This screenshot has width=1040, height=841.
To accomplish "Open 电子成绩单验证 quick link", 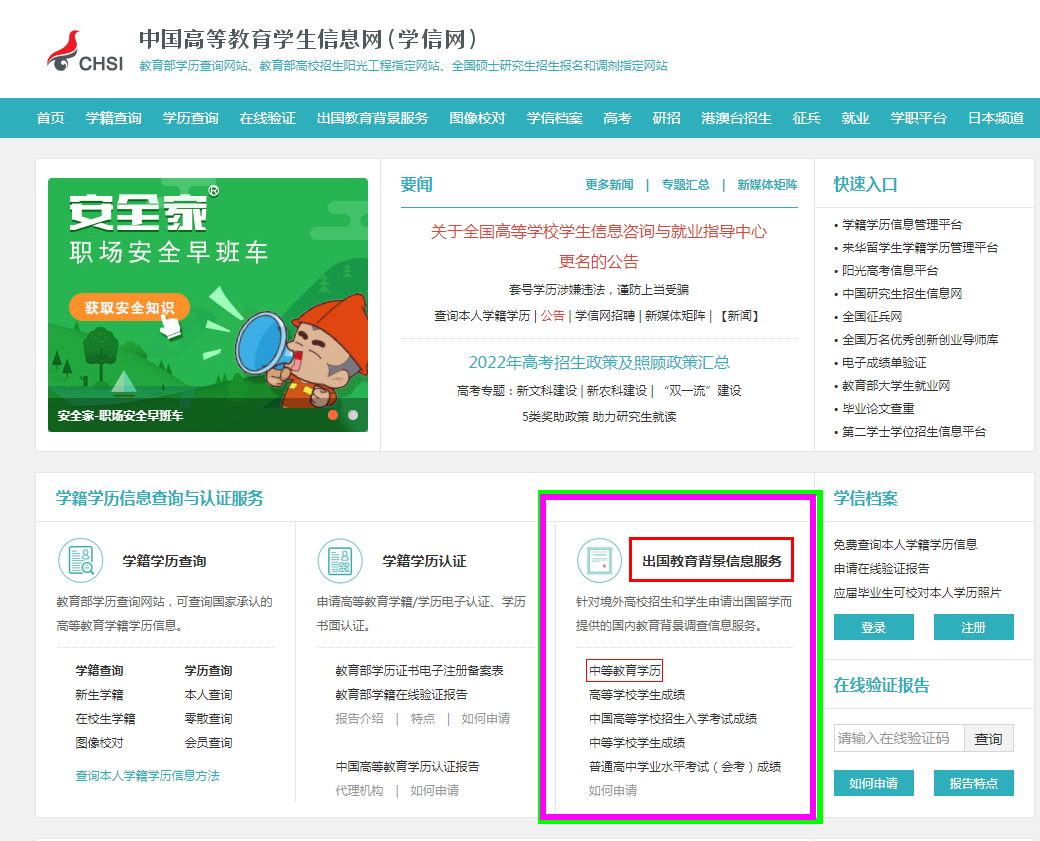I will coord(884,363).
